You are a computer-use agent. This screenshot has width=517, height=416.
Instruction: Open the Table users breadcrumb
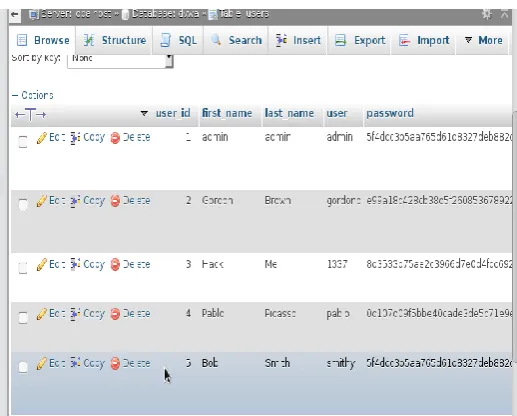[238, 14]
